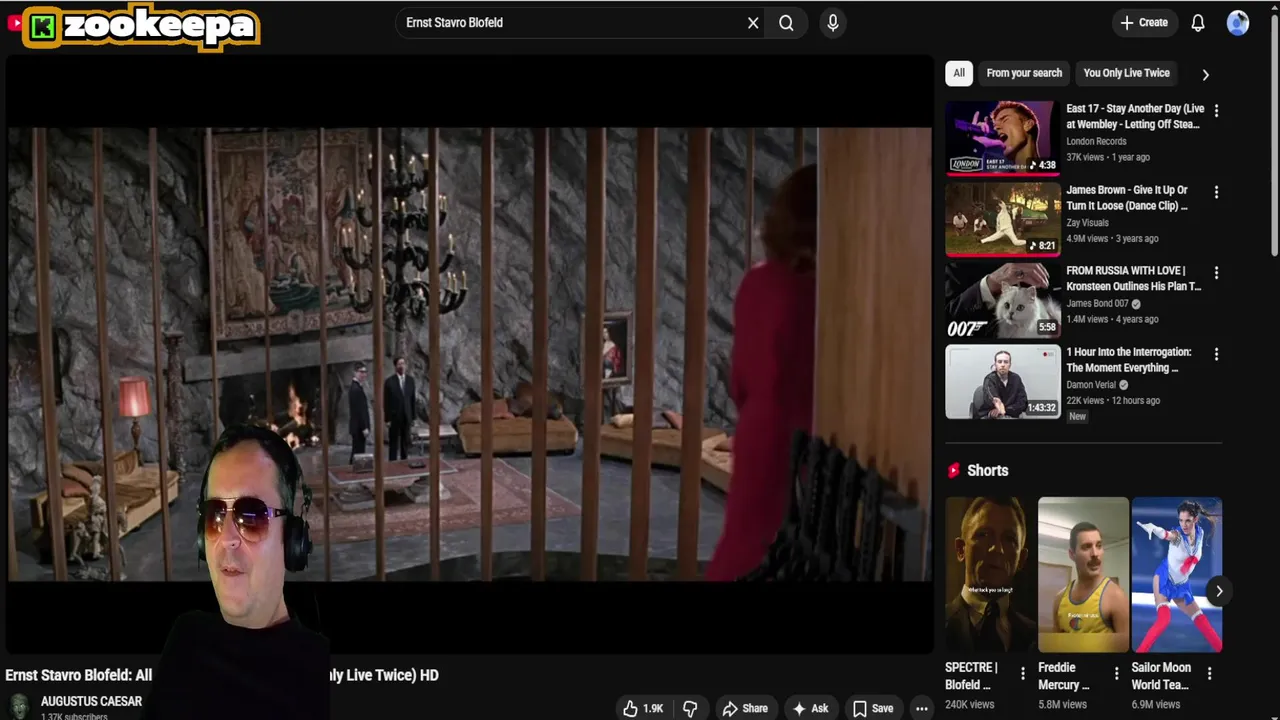Screen dimensions: 1280x720
Task: Open options for Interrogation video
Action: point(1216,354)
